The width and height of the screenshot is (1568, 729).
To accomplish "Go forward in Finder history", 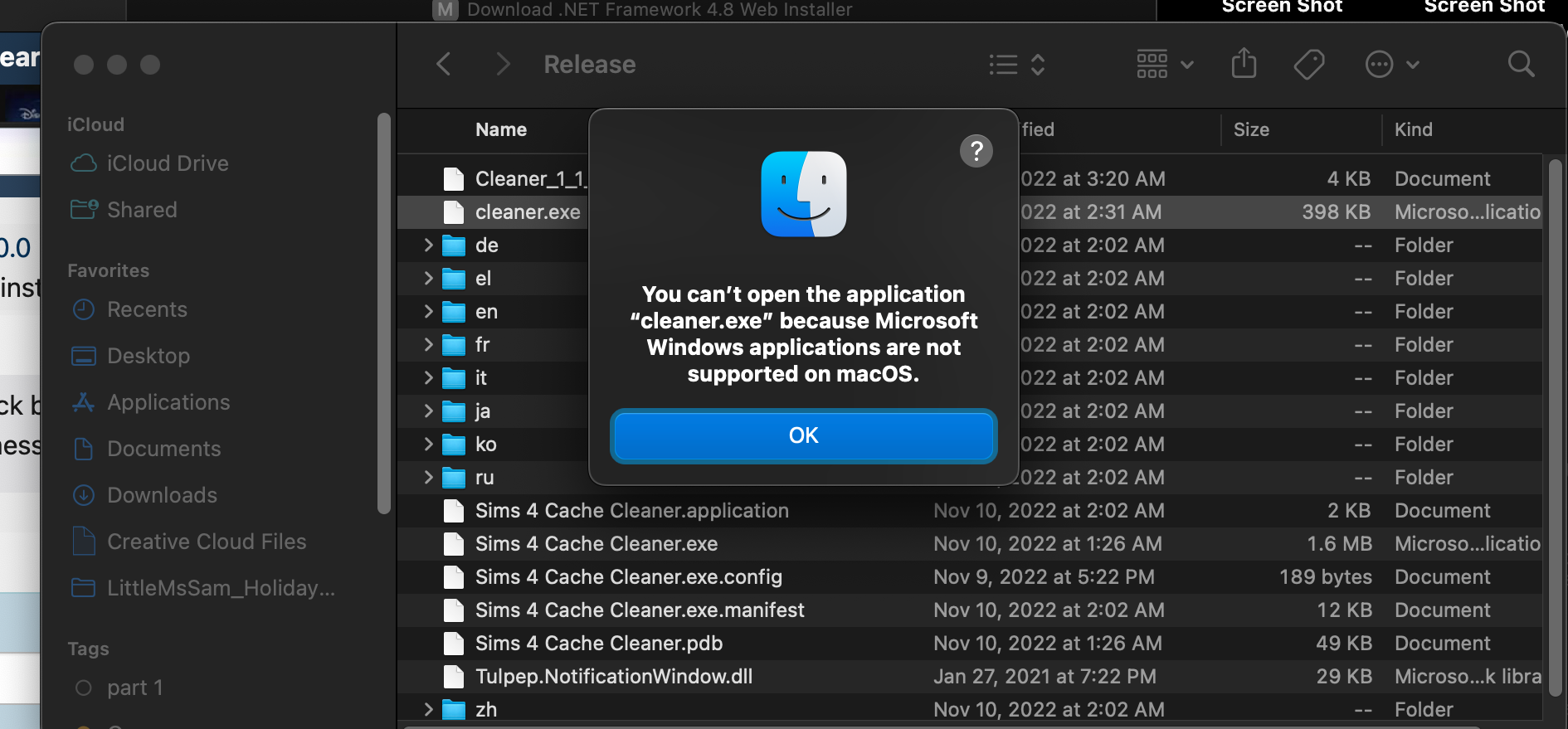I will click(x=503, y=64).
